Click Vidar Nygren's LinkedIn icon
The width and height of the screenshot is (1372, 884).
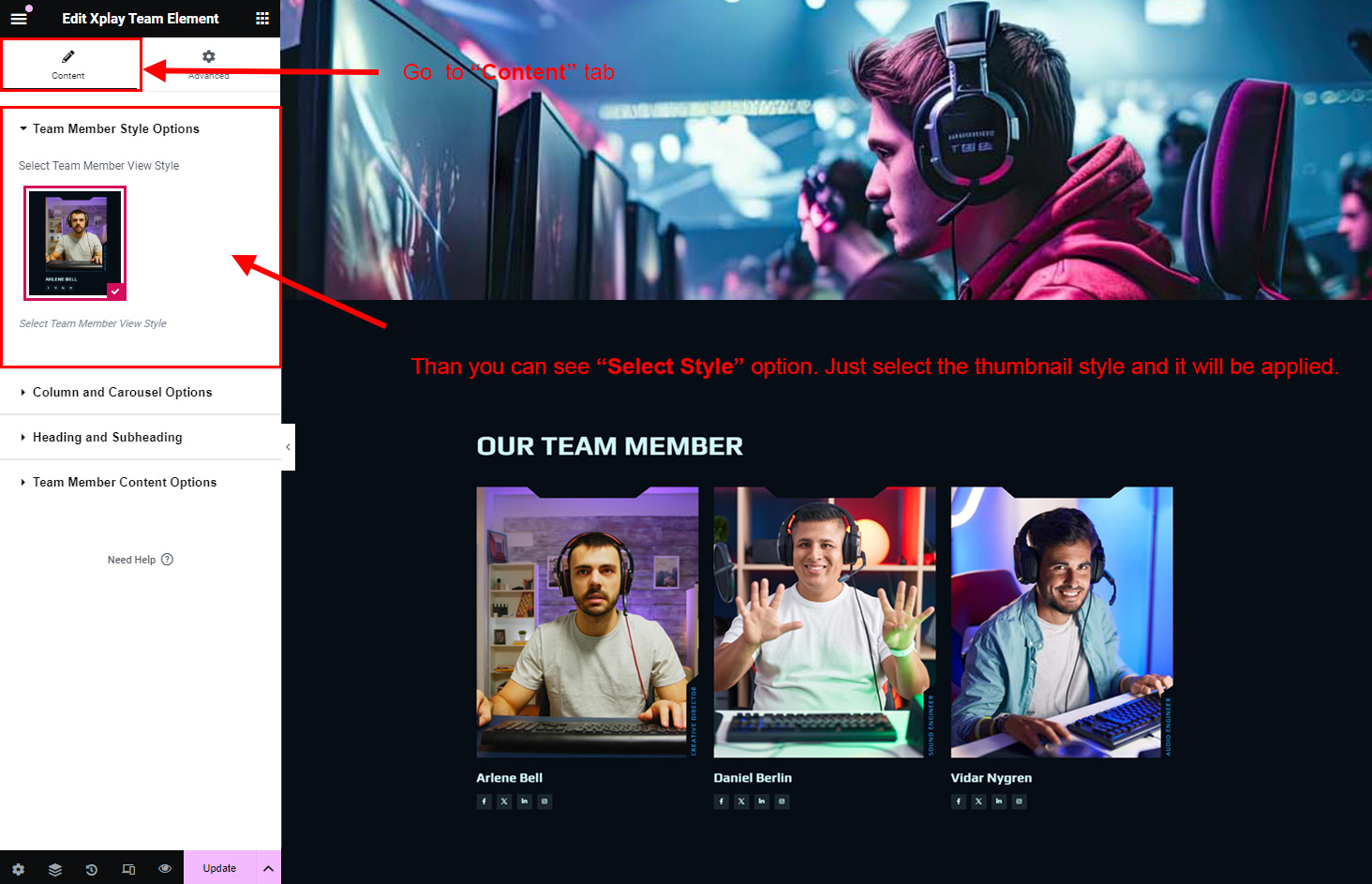(x=999, y=802)
